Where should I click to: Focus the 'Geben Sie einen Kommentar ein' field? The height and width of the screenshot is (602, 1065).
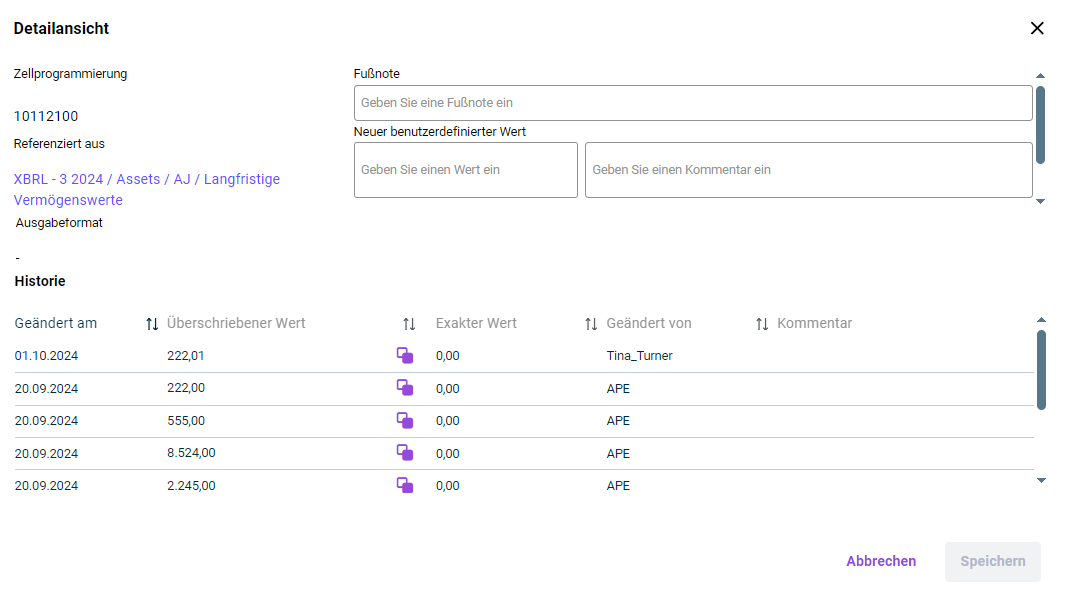click(808, 170)
